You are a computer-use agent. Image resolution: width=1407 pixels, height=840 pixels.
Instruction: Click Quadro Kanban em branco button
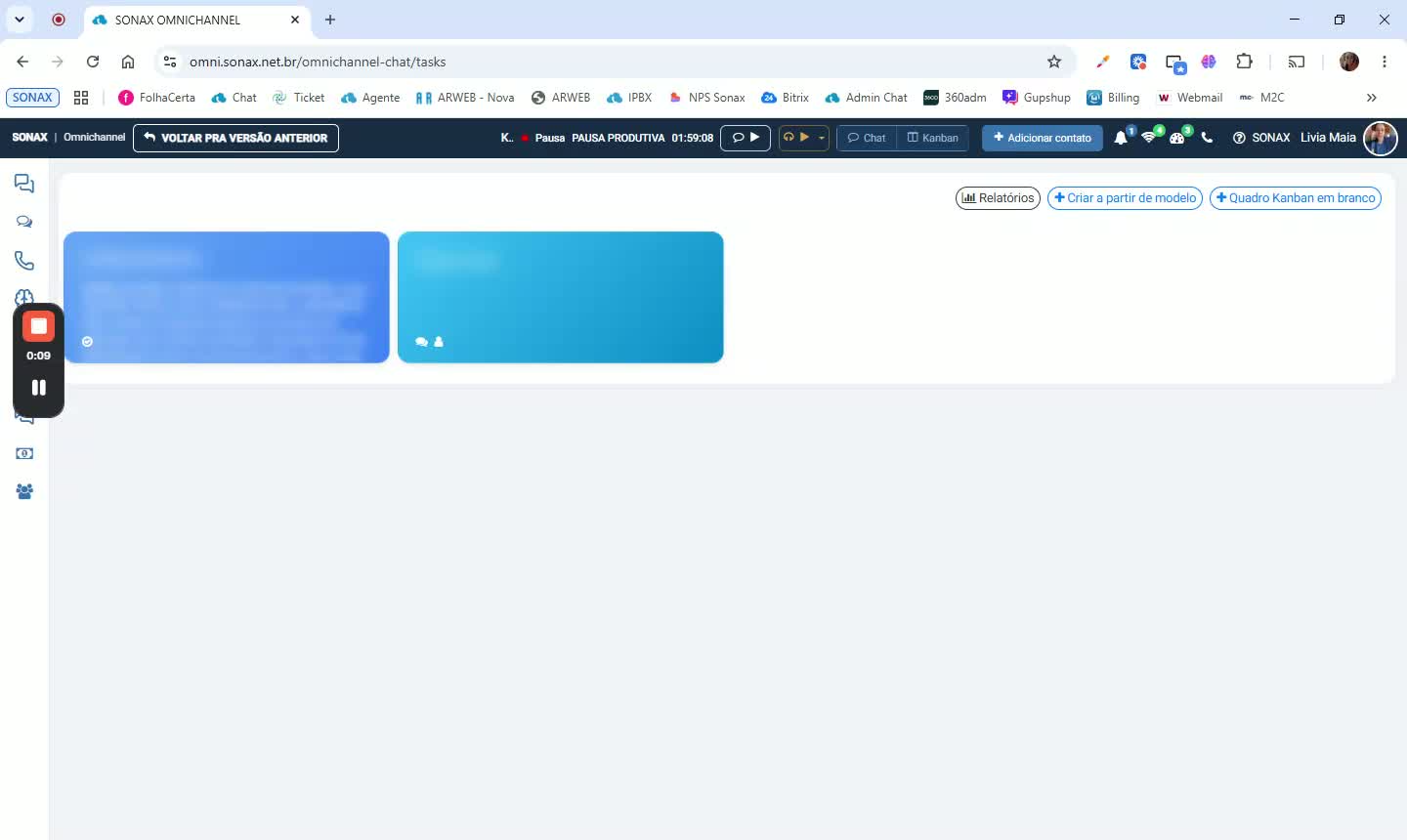[1296, 198]
